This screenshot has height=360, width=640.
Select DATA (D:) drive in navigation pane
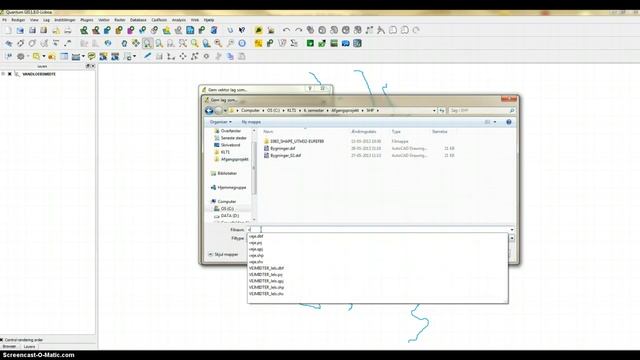tap(230, 216)
